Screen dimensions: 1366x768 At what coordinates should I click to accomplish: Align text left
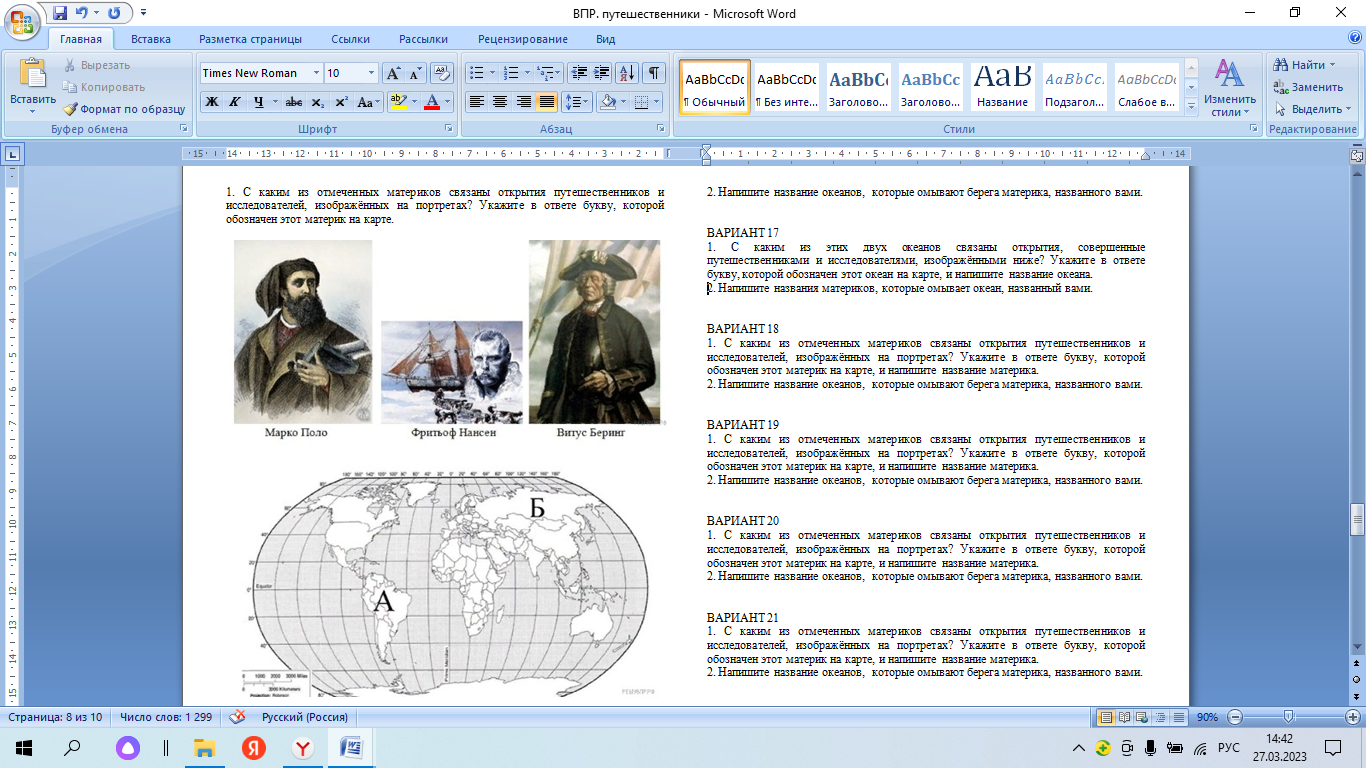click(x=477, y=102)
